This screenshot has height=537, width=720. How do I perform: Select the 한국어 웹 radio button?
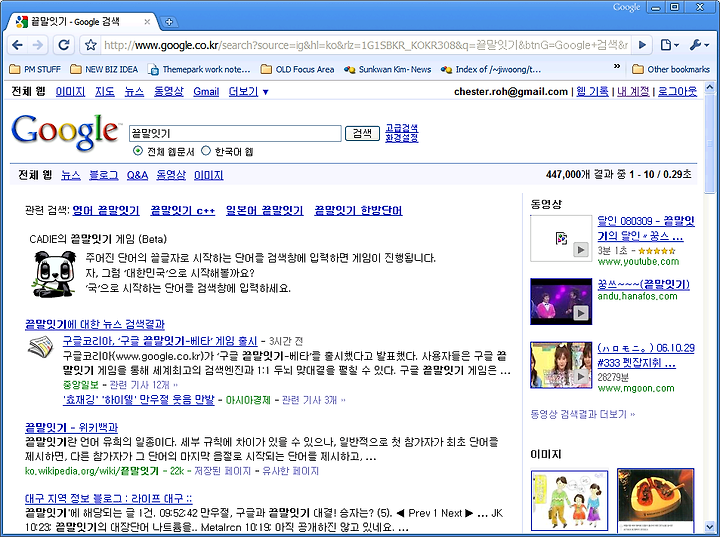[x=206, y=151]
